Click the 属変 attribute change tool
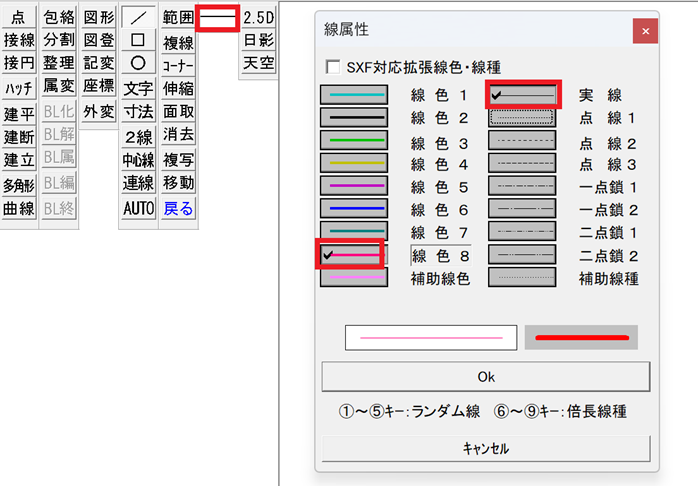The width and height of the screenshot is (698, 486). click(x=59, y=85)
